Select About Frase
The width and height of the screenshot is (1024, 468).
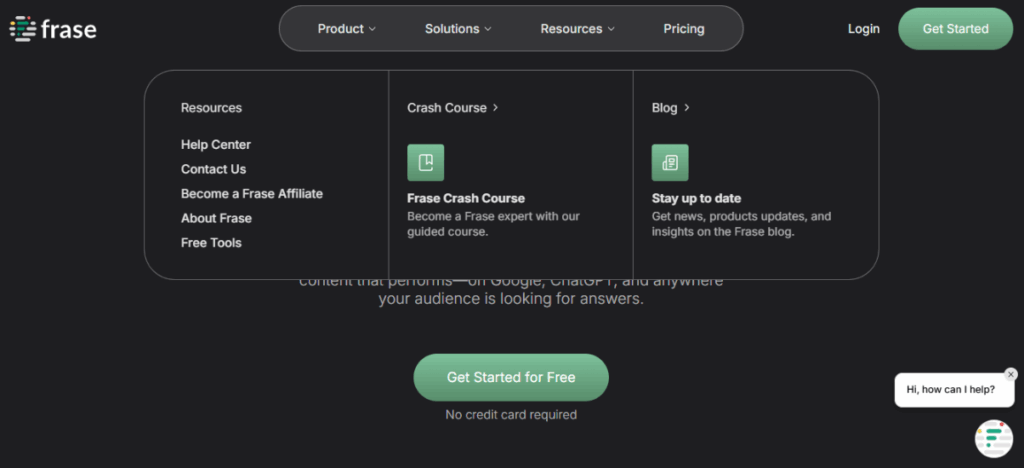pos(216,218)
